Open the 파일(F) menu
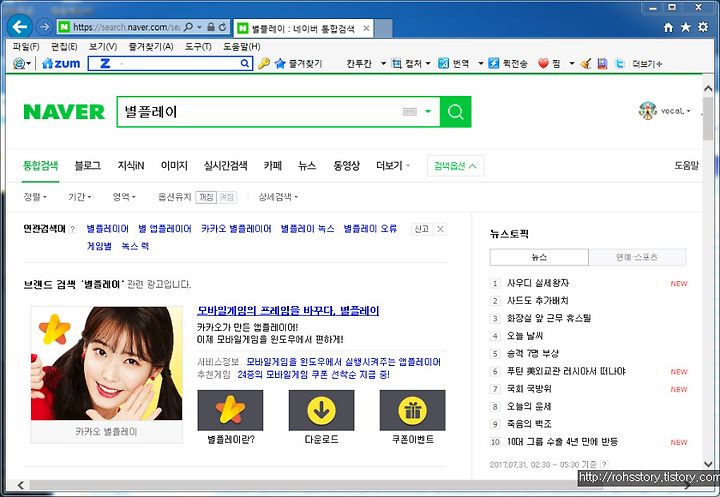 click(x=26, y=46)
